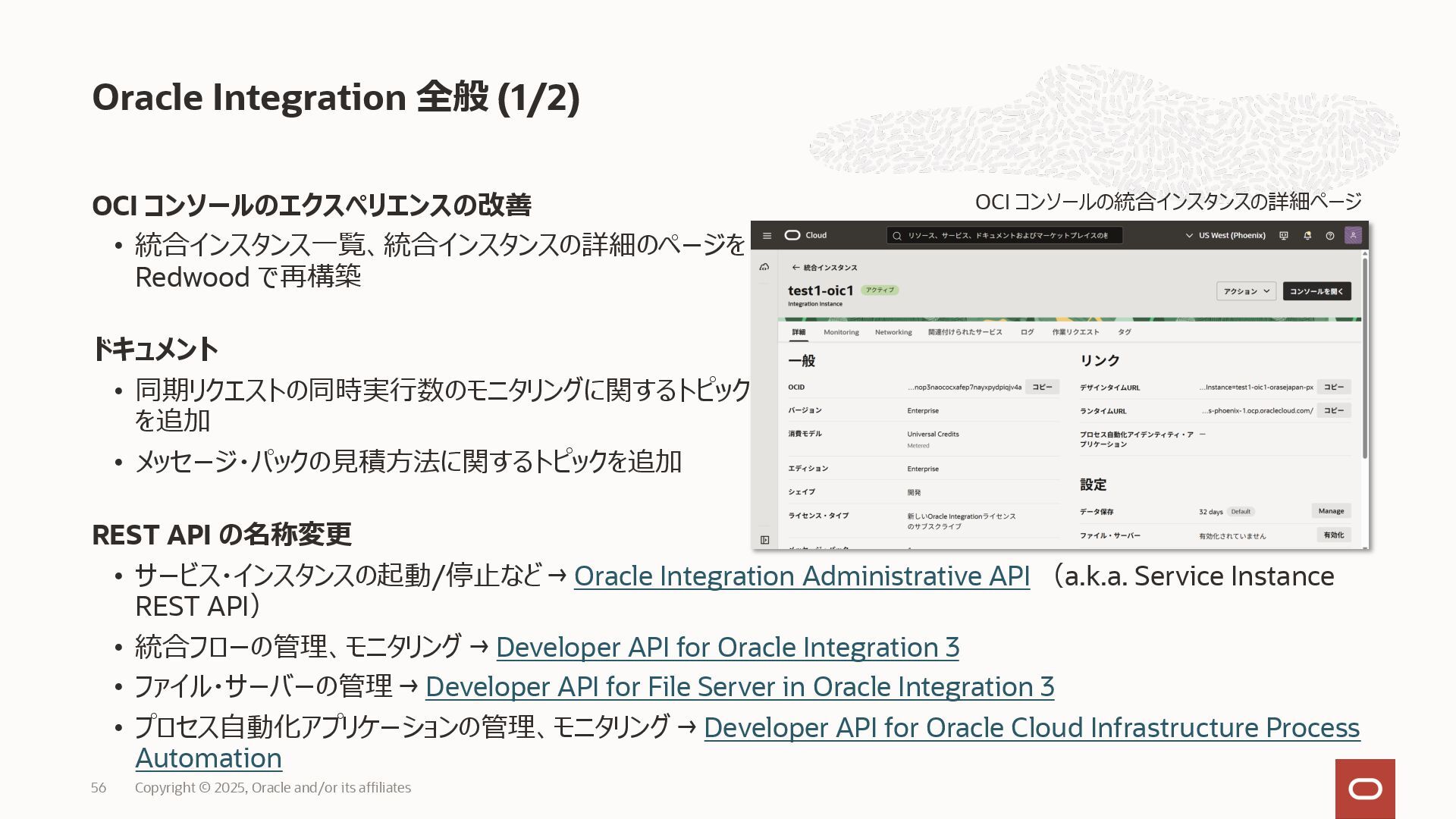Open the OCI hamburger navigation menu
This screenshot has width=1456, height=819.
(767, 236)
